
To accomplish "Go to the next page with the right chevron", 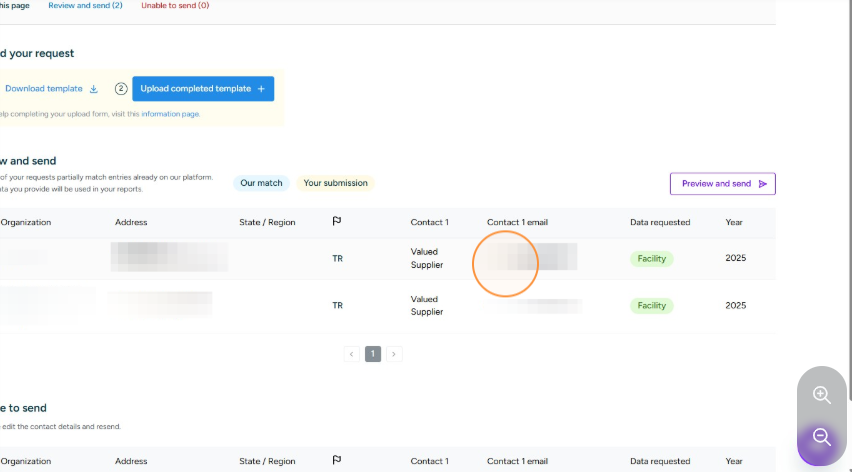I will click(394, 354).
